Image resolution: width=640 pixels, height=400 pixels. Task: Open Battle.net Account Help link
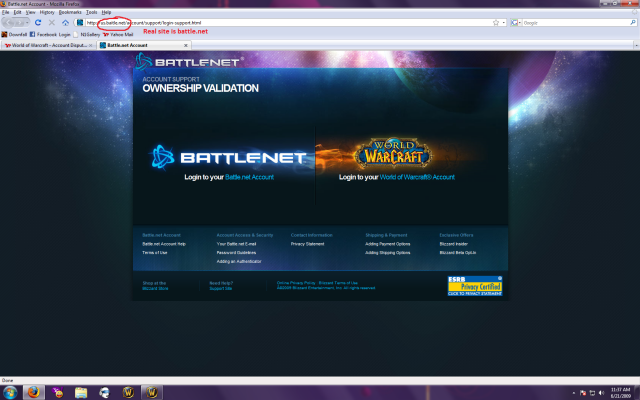[164, 244]
